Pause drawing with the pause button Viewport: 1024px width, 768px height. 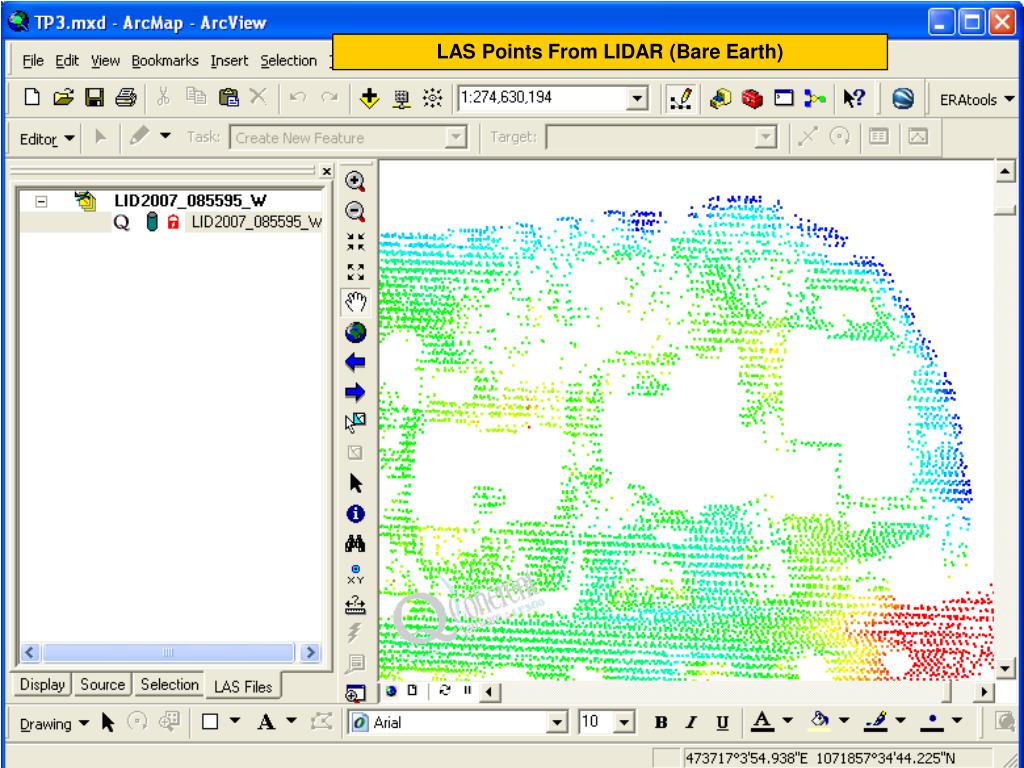pos(468,690)
